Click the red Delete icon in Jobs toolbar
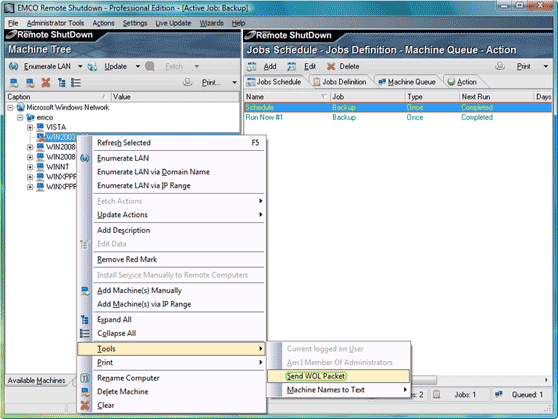The width and height of the screenshot is (558, 419). tap(331, 67)
